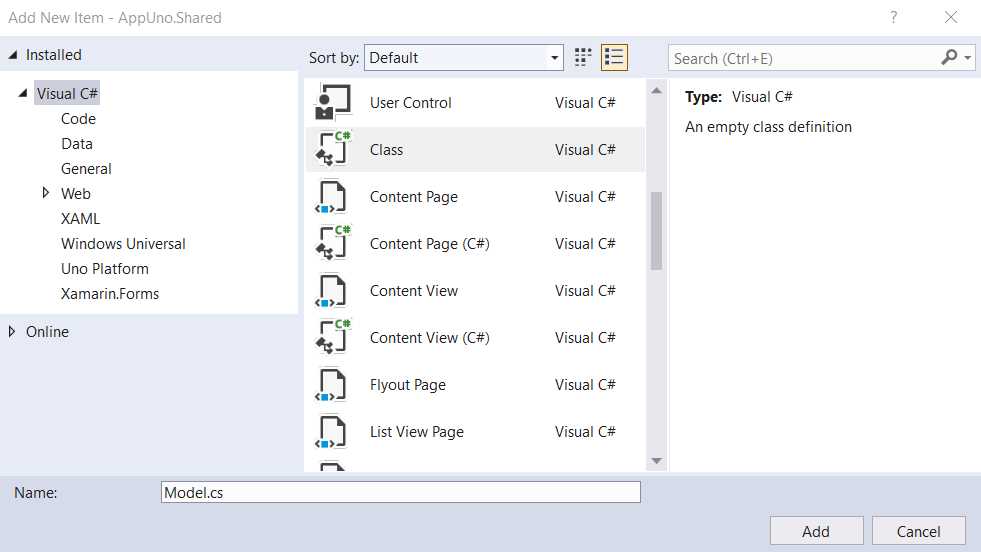Click the Cancel button

(918, 531)
